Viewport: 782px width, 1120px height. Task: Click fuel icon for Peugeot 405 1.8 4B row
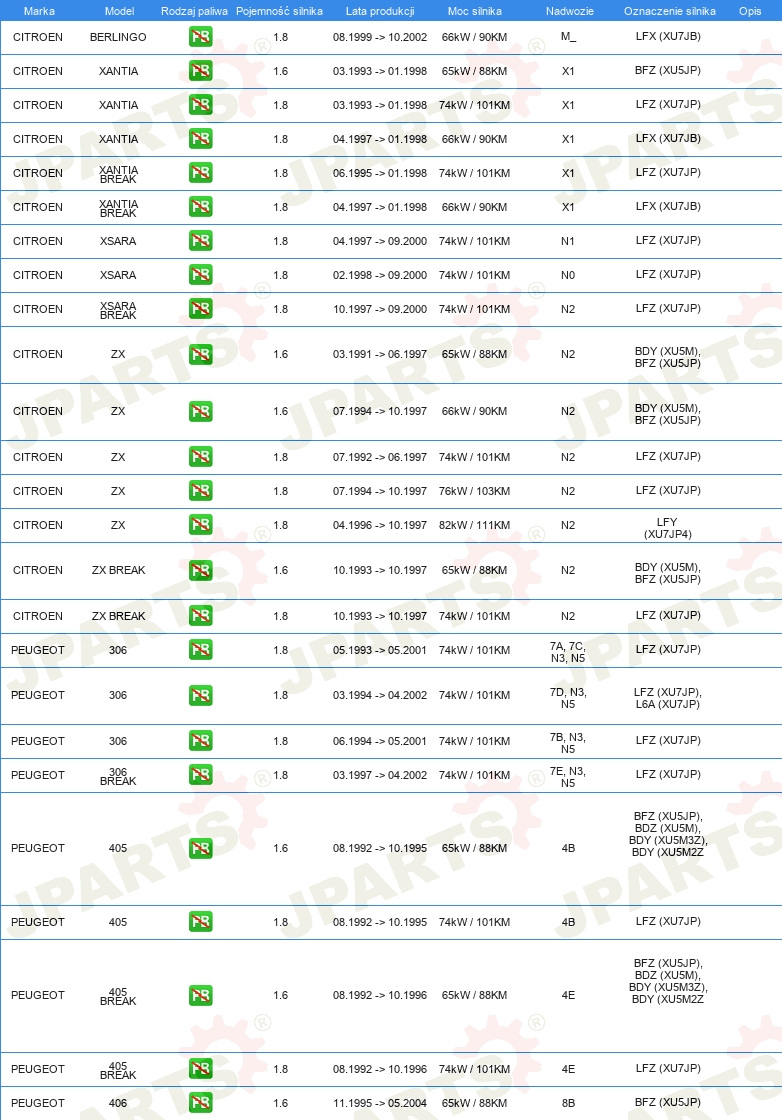click(201, 922)
